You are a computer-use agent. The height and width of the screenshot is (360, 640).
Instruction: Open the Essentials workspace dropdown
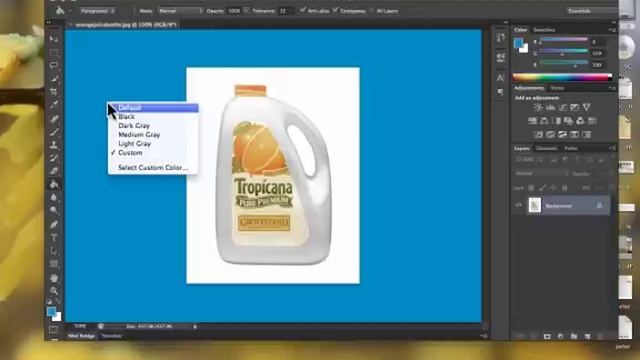592,11
